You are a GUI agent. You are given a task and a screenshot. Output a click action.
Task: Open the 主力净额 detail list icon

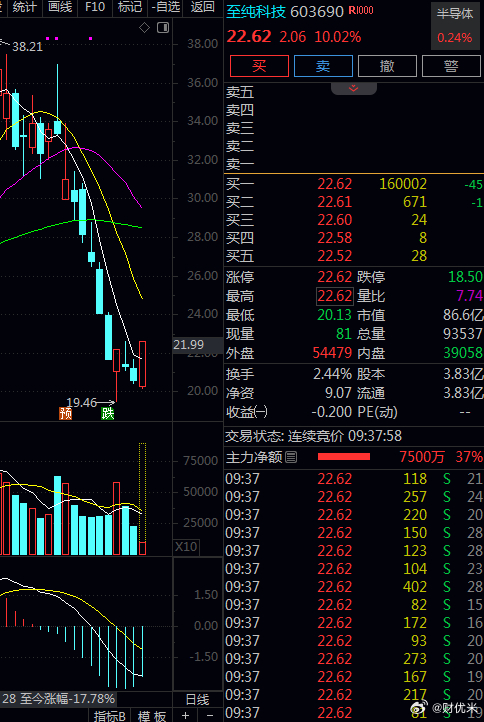(291, 457)
